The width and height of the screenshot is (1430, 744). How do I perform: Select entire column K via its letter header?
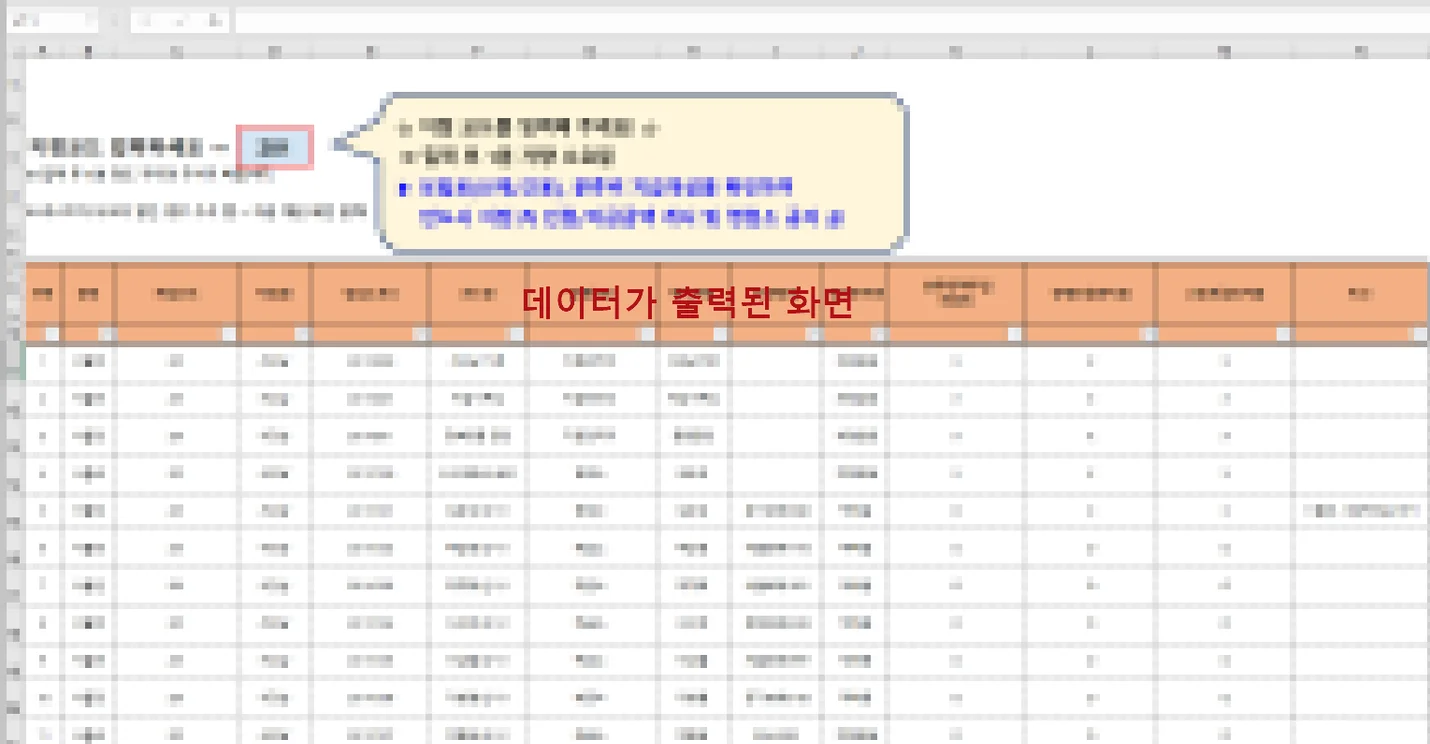point(955,49)
